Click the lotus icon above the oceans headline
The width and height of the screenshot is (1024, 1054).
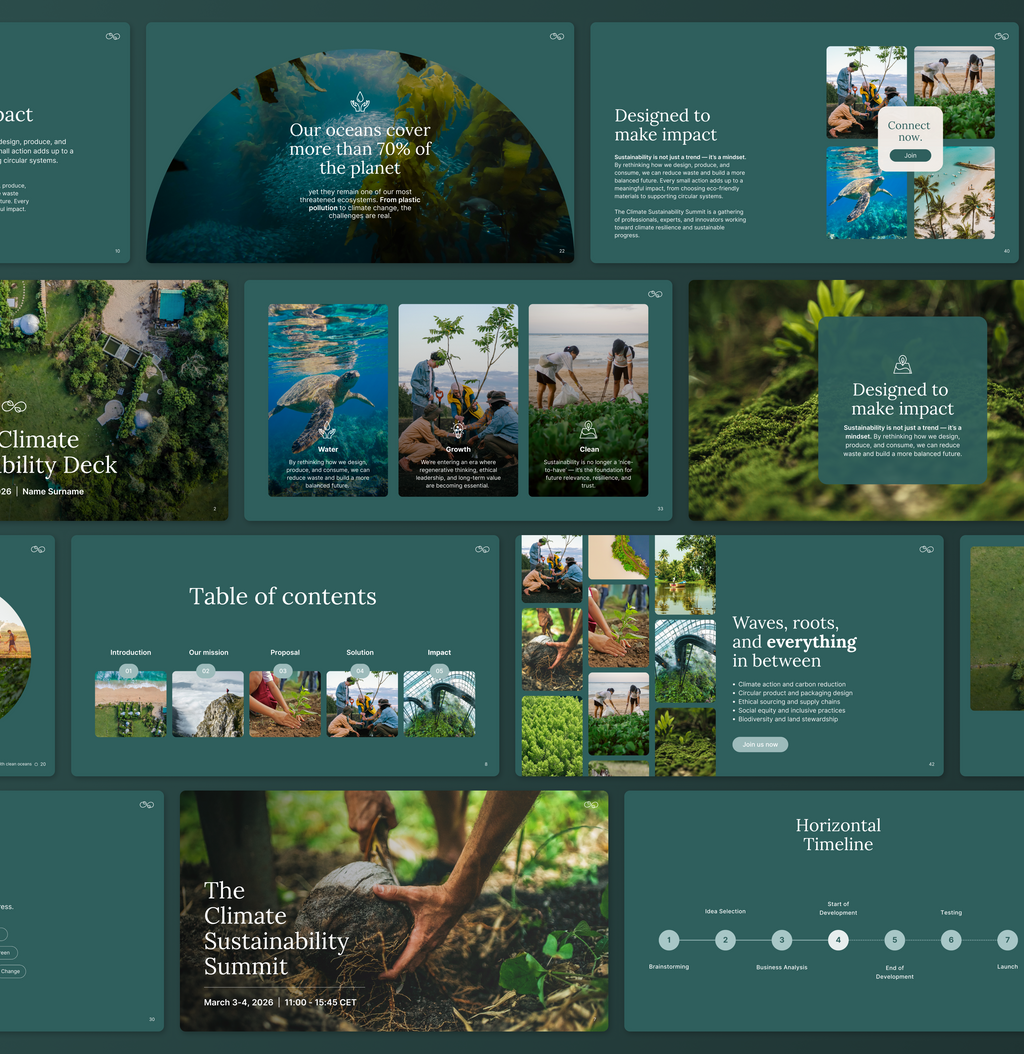pos(360,102)
